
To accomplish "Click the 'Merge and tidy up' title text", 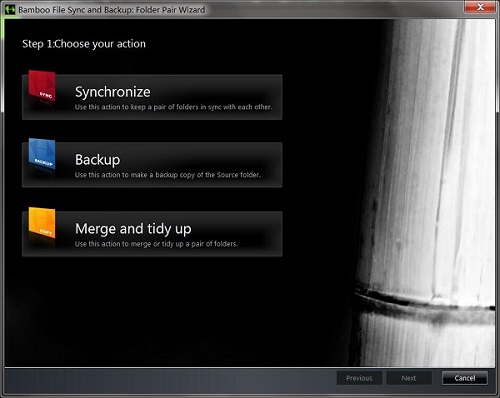I will click(133, 229).
